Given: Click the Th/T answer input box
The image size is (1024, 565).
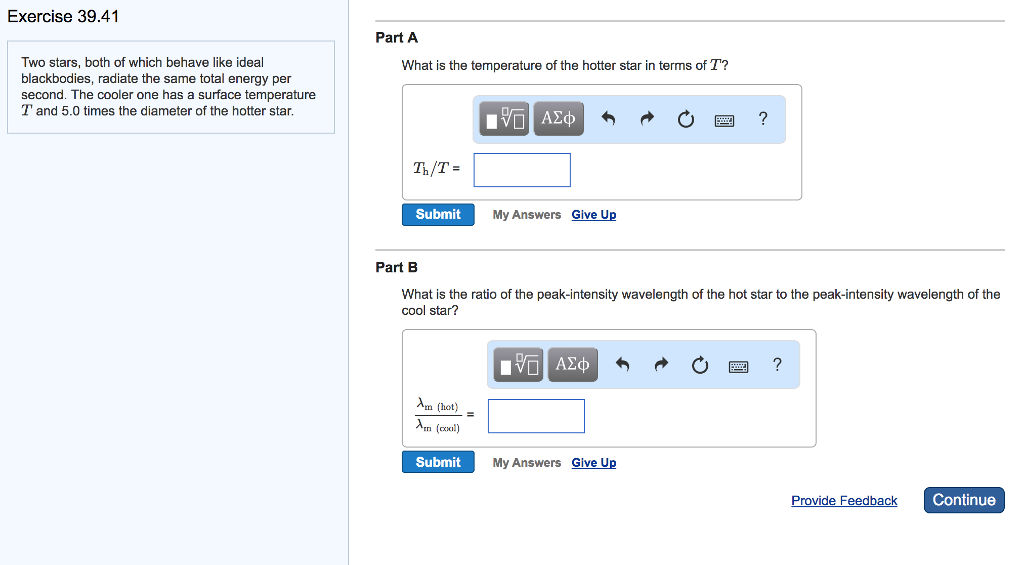Looking at the screenshot, I should 522,170.
